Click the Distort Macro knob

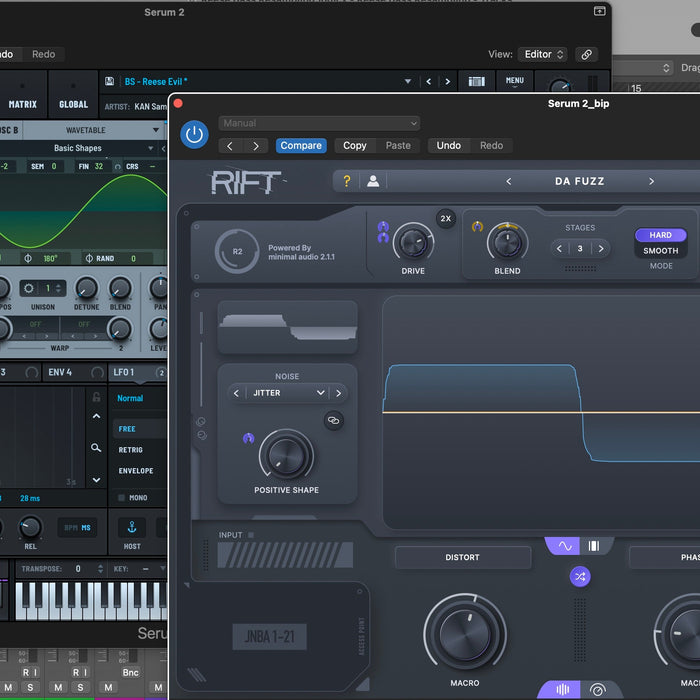(465, 634)
